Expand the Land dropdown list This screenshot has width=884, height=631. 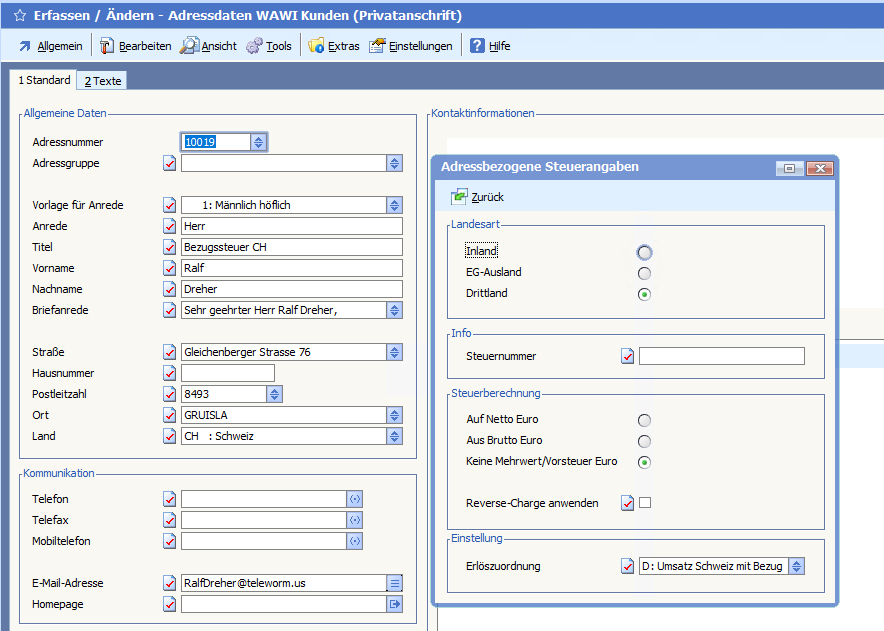pos(395,436)
